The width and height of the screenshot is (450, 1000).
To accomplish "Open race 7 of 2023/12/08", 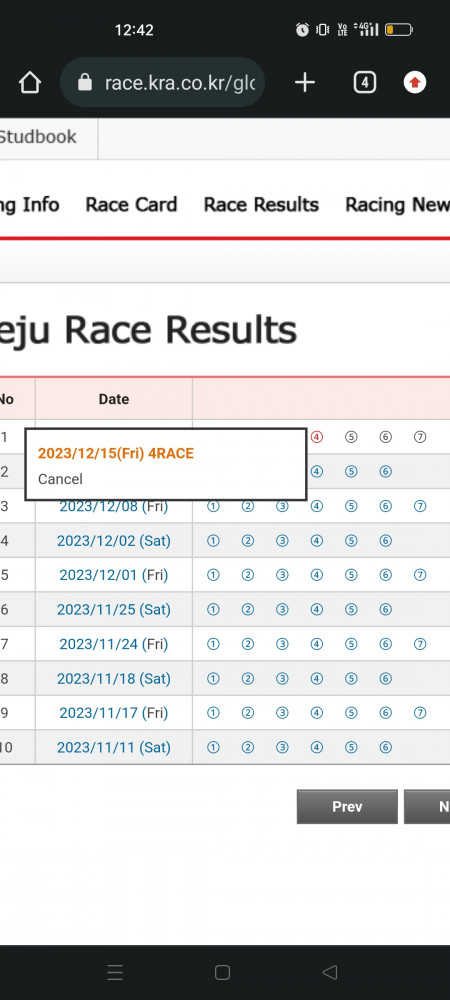I will click(x=419, y=506).
